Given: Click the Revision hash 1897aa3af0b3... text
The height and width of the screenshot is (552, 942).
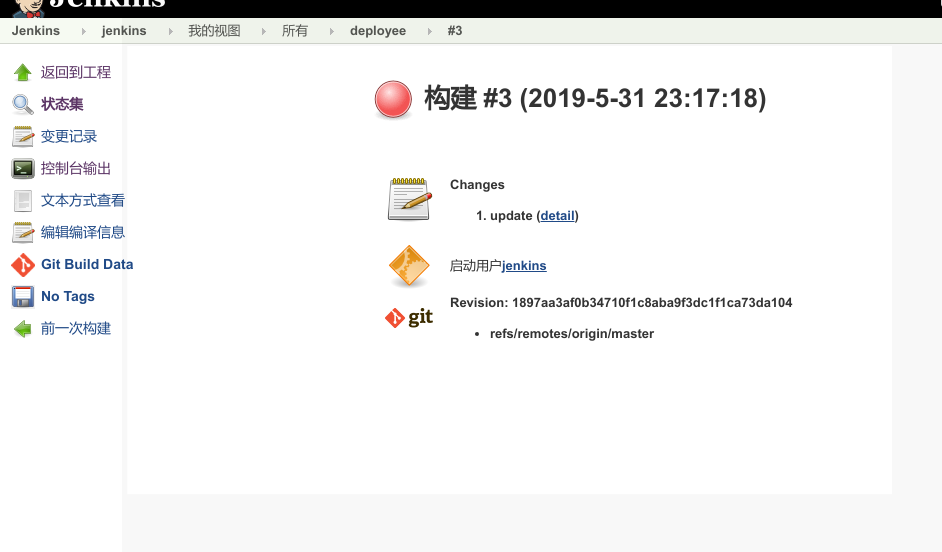Looking at the screenshot, I should 652,303.
